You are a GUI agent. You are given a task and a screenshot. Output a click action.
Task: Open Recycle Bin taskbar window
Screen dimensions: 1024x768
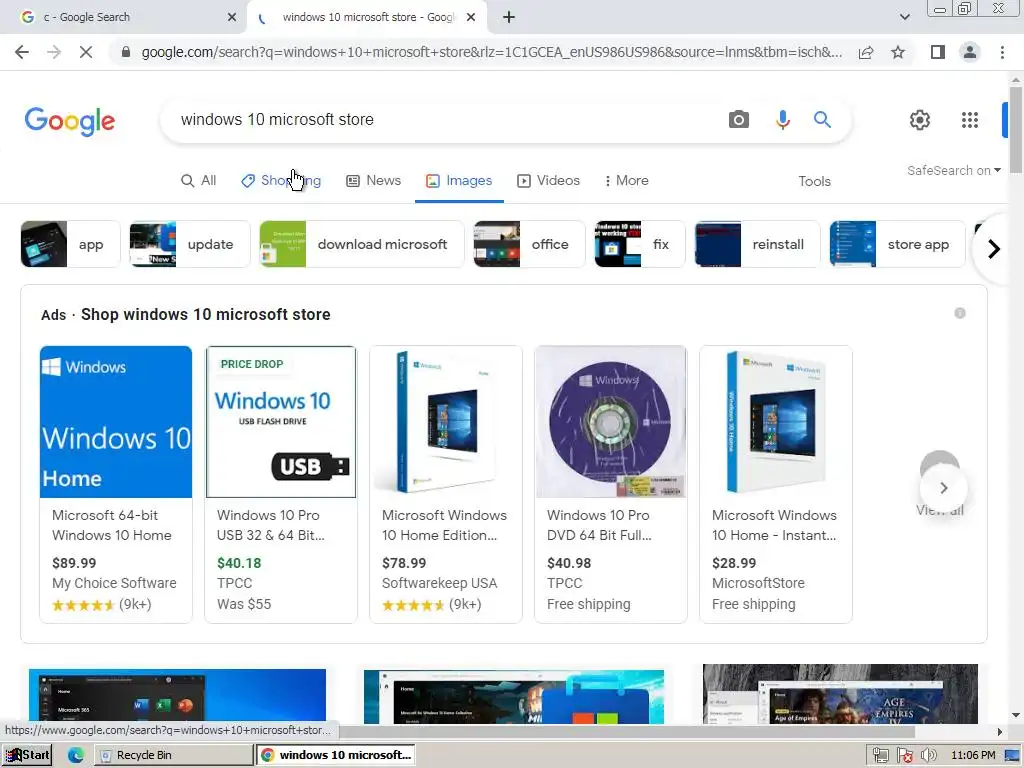point(174,755)
